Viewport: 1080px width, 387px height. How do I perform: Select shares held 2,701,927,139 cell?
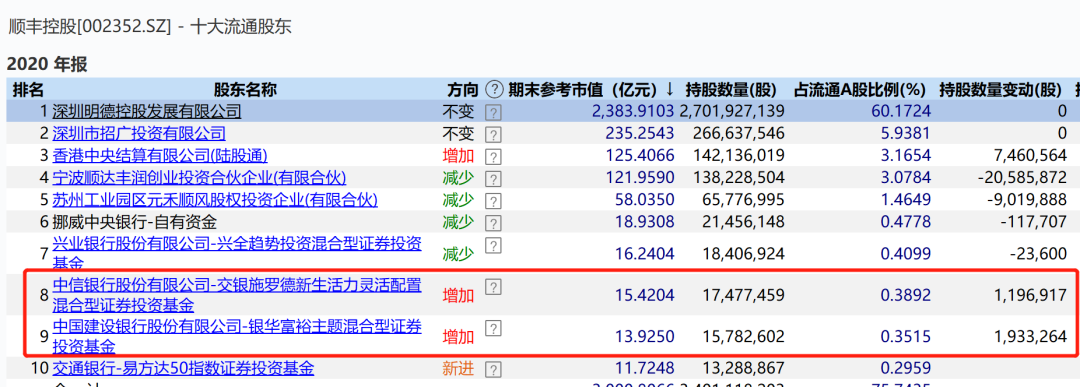tap(732, 112)
